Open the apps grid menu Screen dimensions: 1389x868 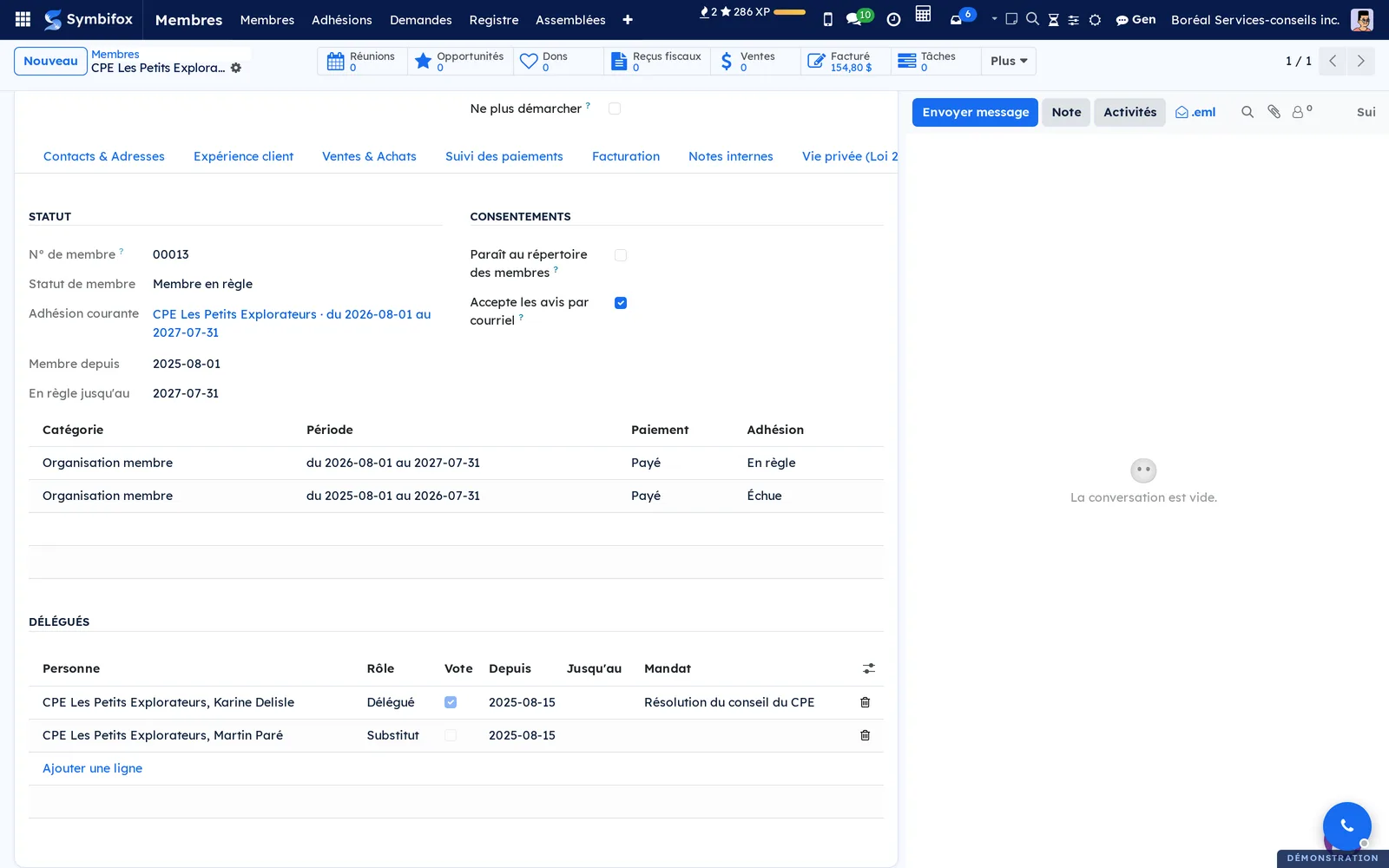tap(23, 19)
